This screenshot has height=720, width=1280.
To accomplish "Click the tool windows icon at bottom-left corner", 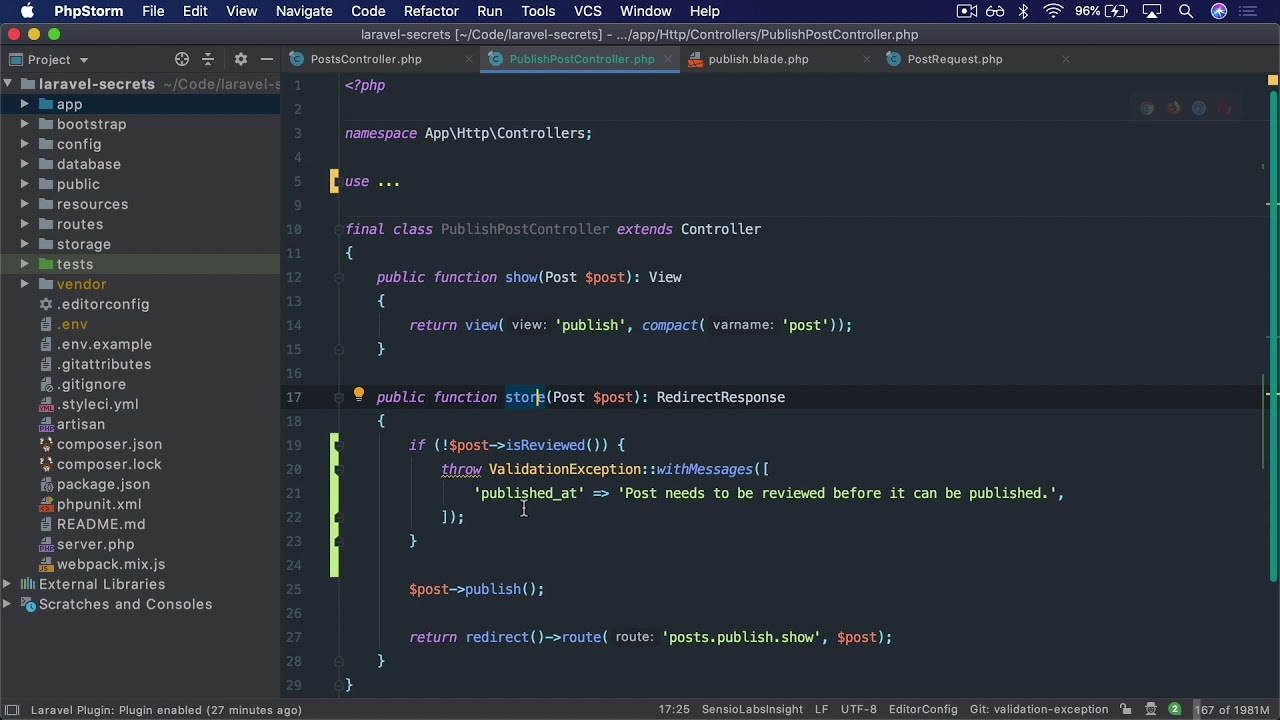I will pos(11,709).
